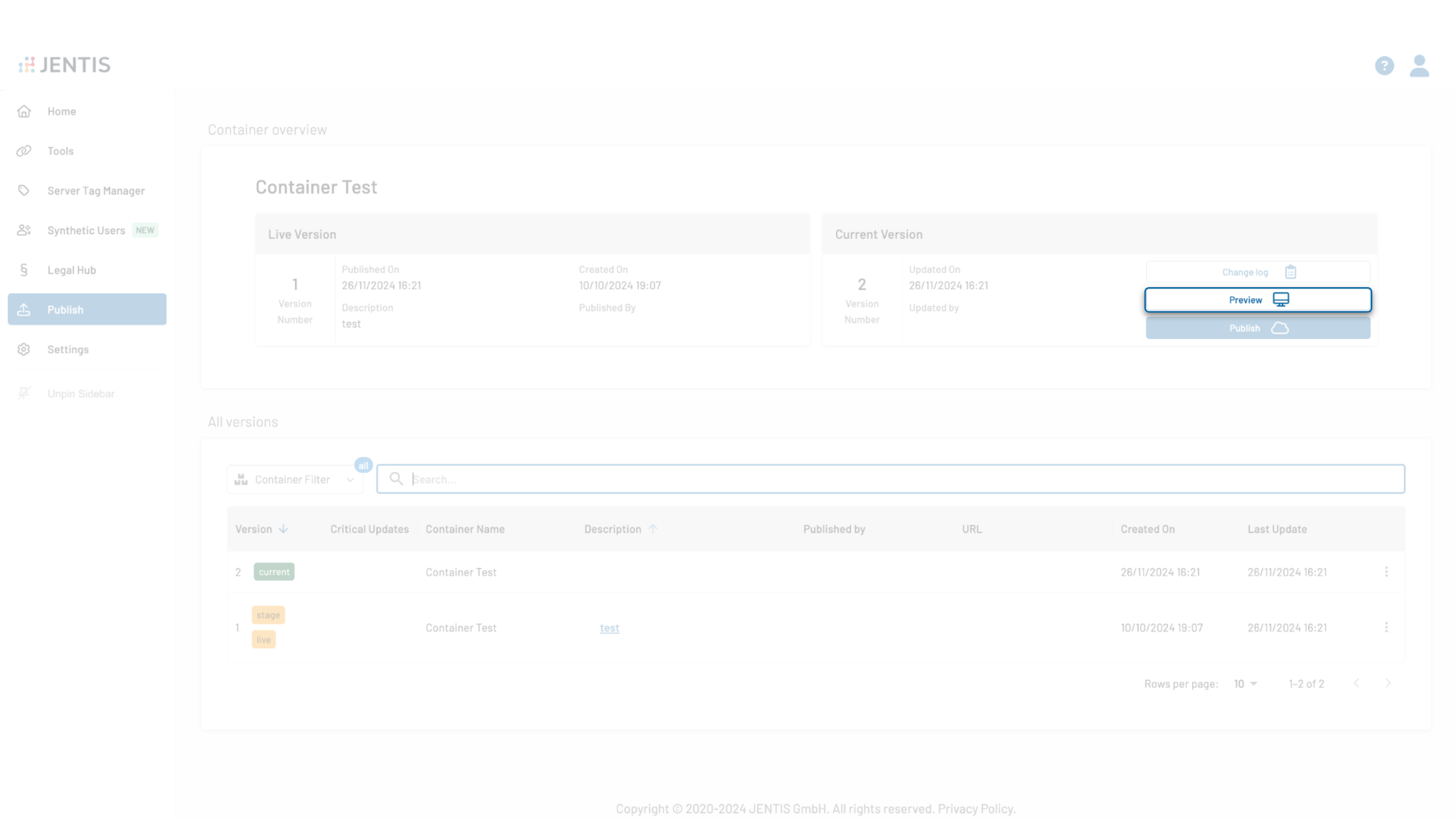The image size is (1456, 818).
Task: Click the help question mark icon
Action: click(1384, 65)
